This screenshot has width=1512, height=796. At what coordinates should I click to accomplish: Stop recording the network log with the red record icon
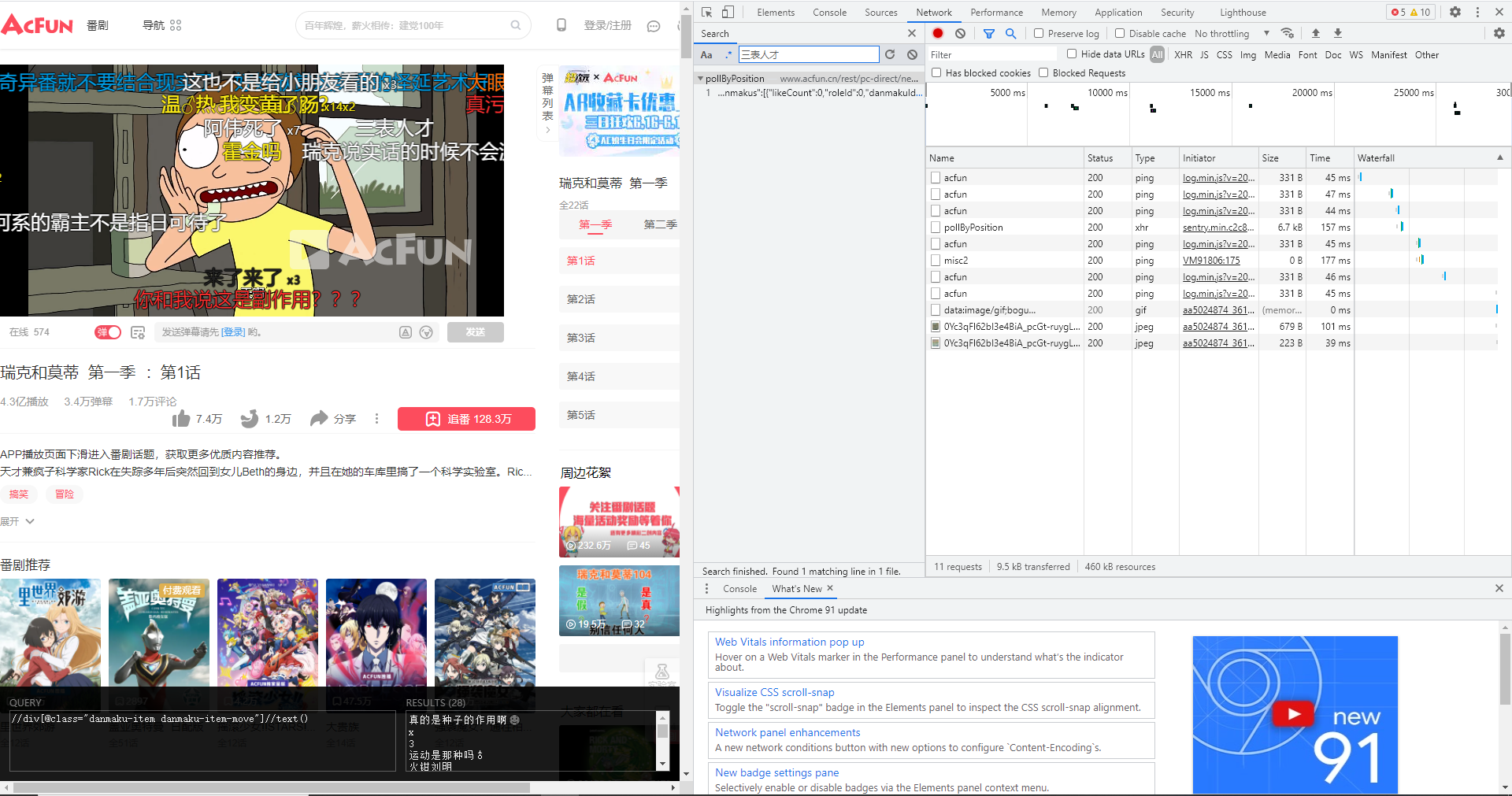[x=938, y=33]
